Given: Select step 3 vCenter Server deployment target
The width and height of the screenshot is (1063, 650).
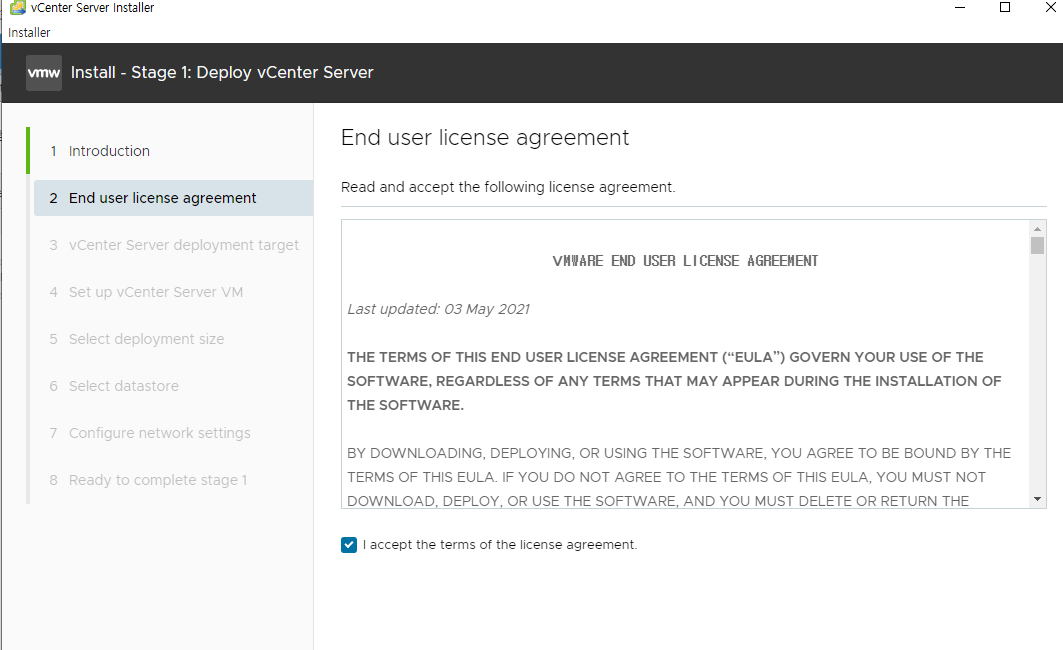Looking at the screenshot, I should (x=174, y=245).
